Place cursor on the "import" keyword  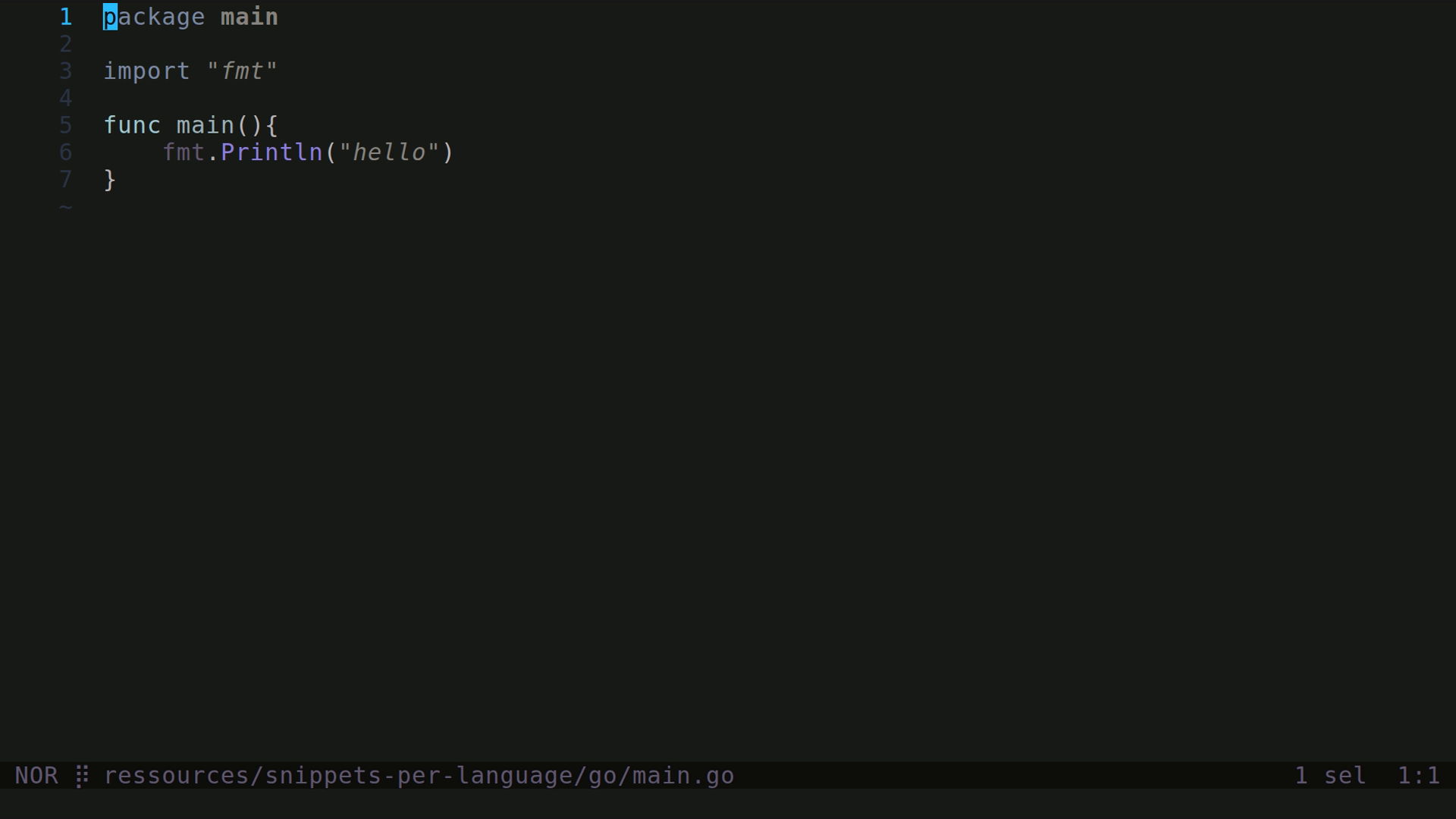(146, 71)
